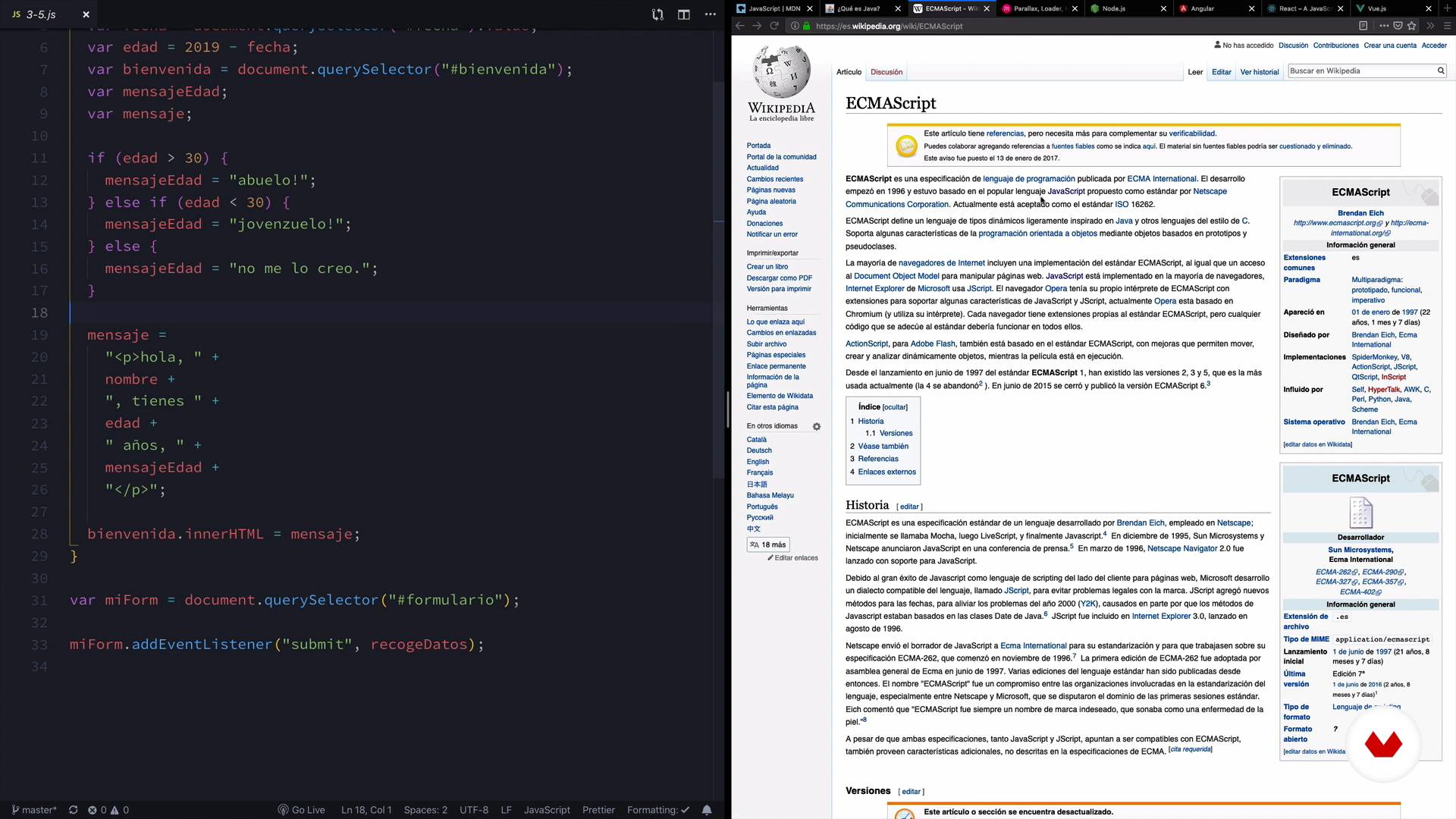Change indentation via Spaces: 2
This screenshot has height=819, width=1456.
point(425,810)
